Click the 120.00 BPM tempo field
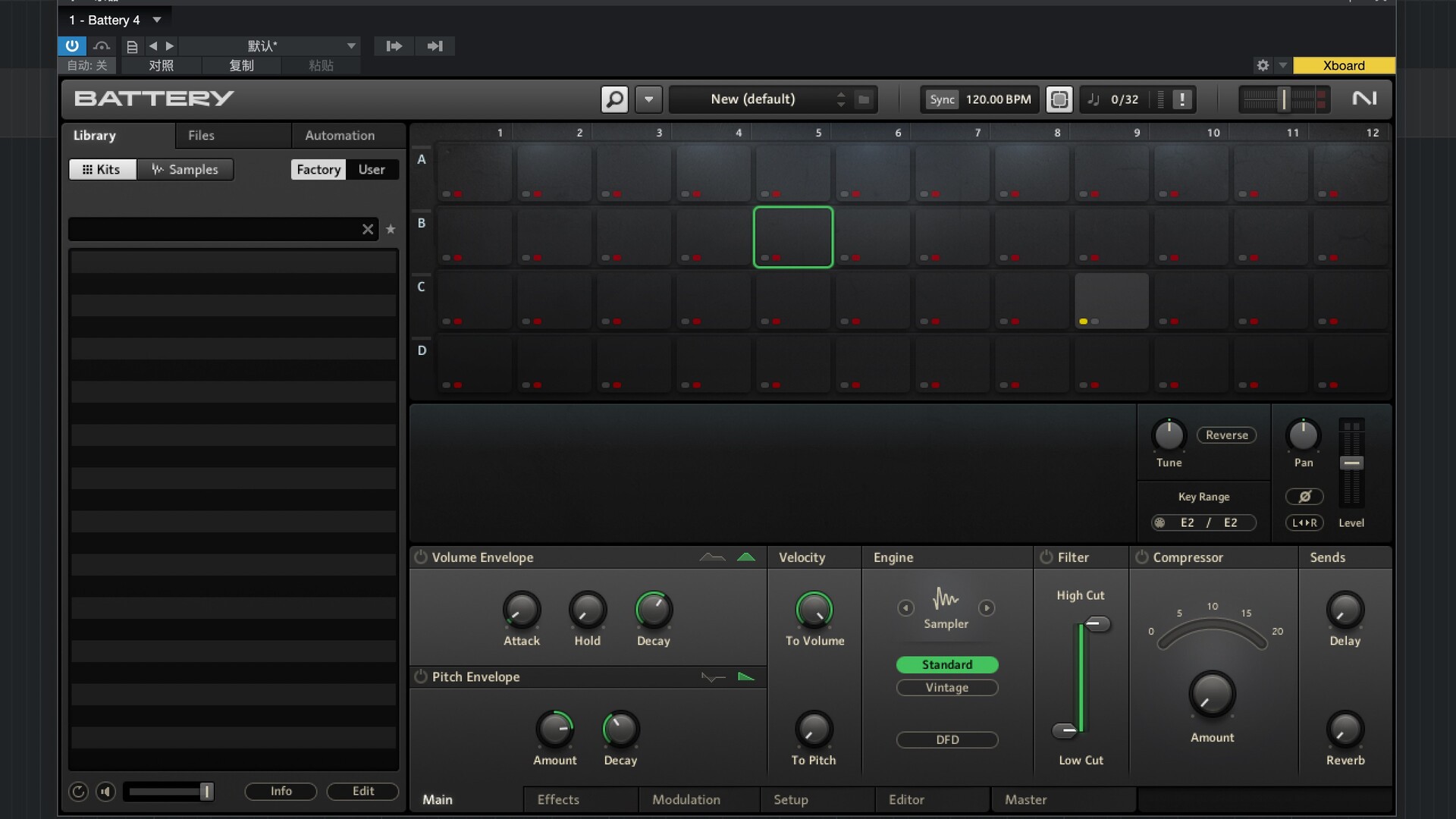 (998, 99)
